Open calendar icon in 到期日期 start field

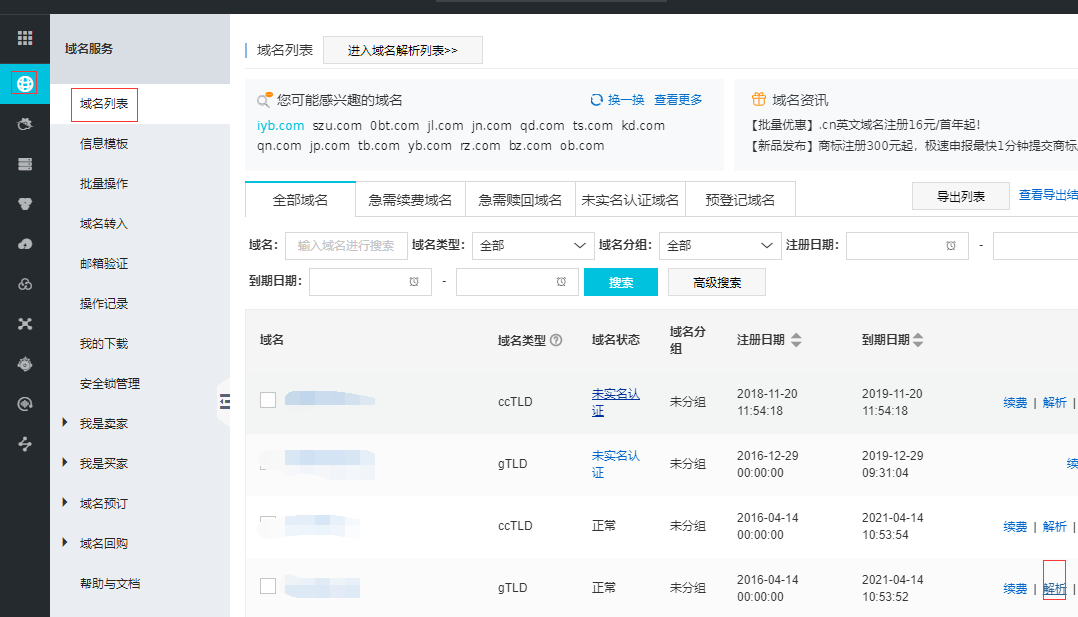pyautogui.click(x=414, y=282)
